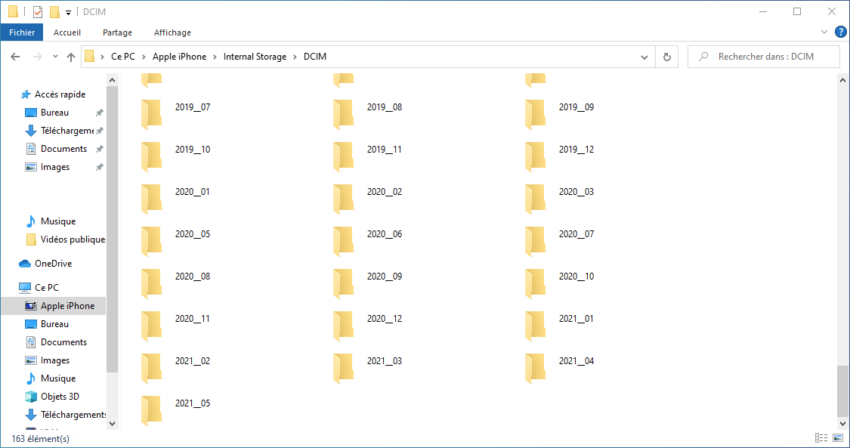This screenshot has width=850, height=448.
Task: Open the 2019__08 folder icon
Action: click(x=343, y=114)
